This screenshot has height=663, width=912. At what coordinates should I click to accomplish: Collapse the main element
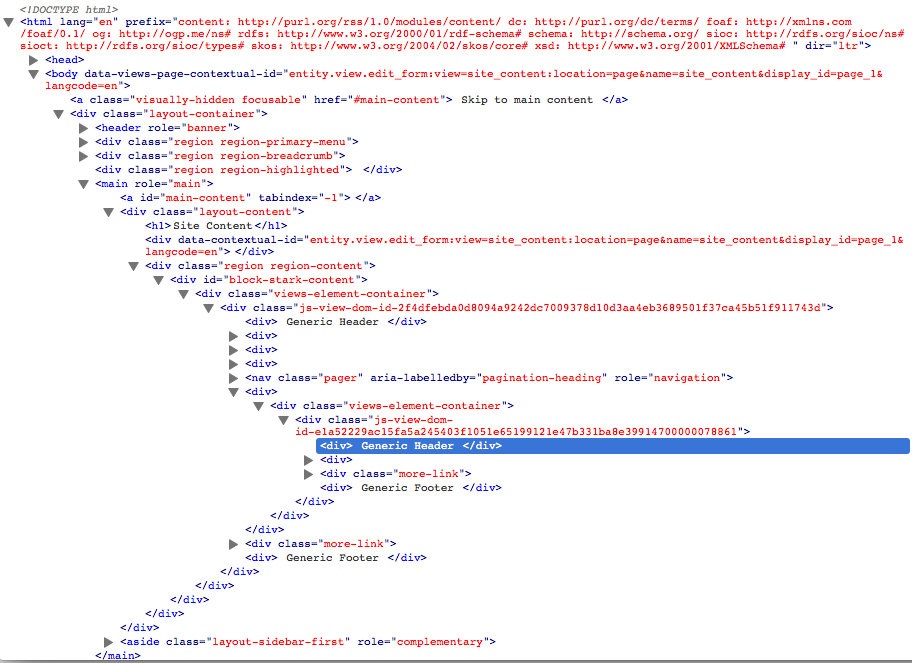(84, 183)
